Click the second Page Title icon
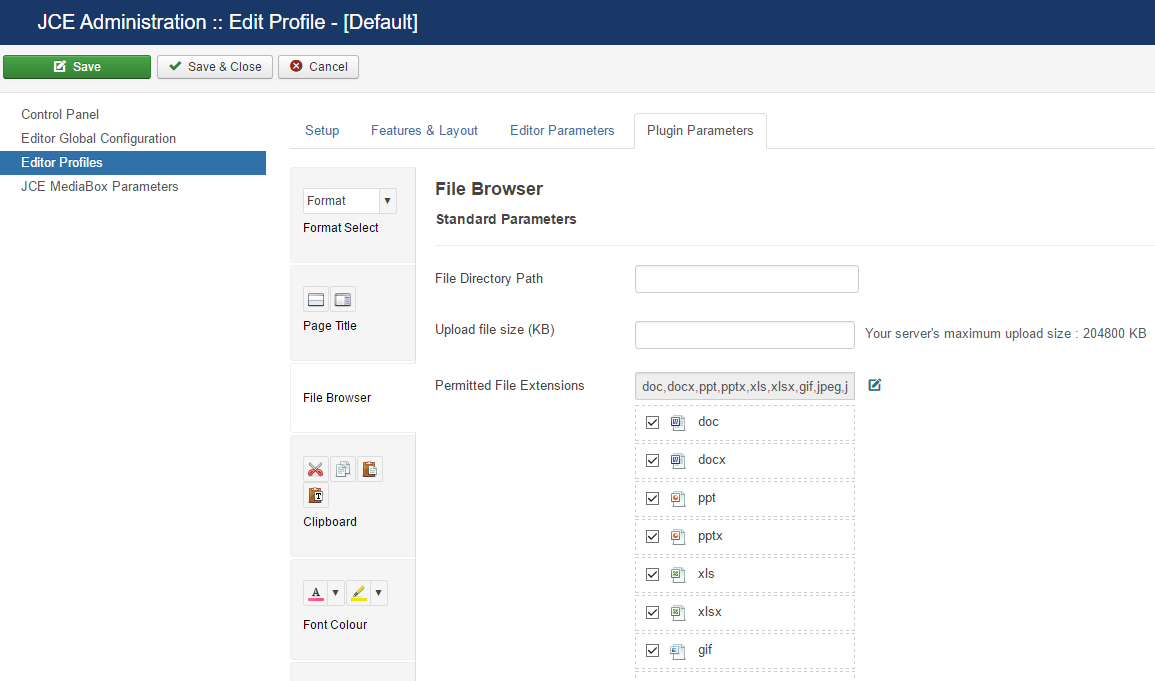Viewport: 1155px width, 681px height. click(343, 300)
